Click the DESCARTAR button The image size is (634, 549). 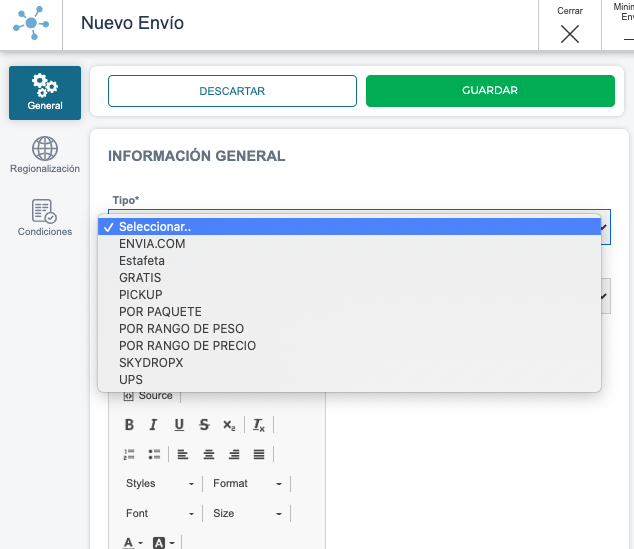pyautogui.click(x=232, y=91)
